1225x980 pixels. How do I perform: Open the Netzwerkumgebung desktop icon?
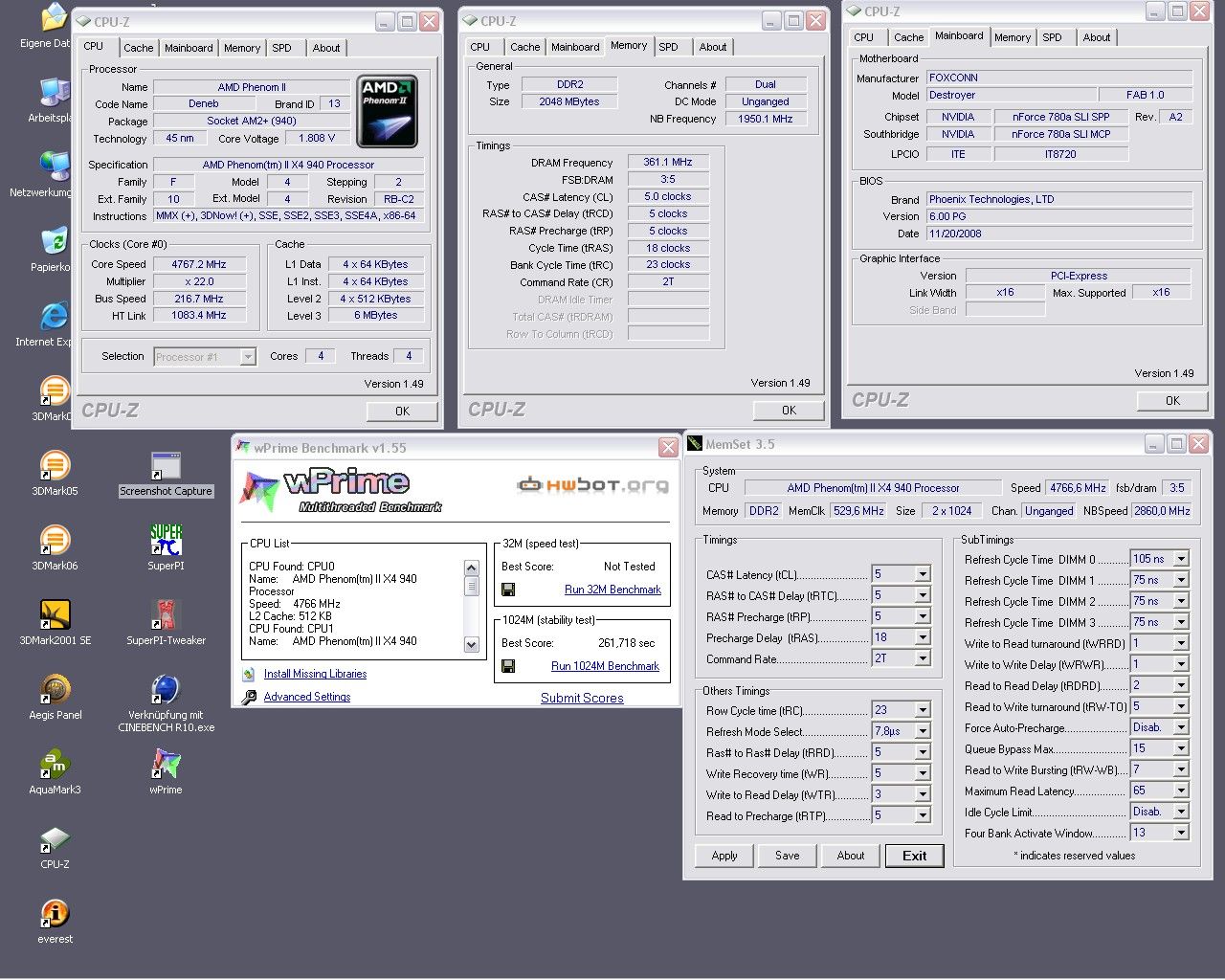[55, 167]
